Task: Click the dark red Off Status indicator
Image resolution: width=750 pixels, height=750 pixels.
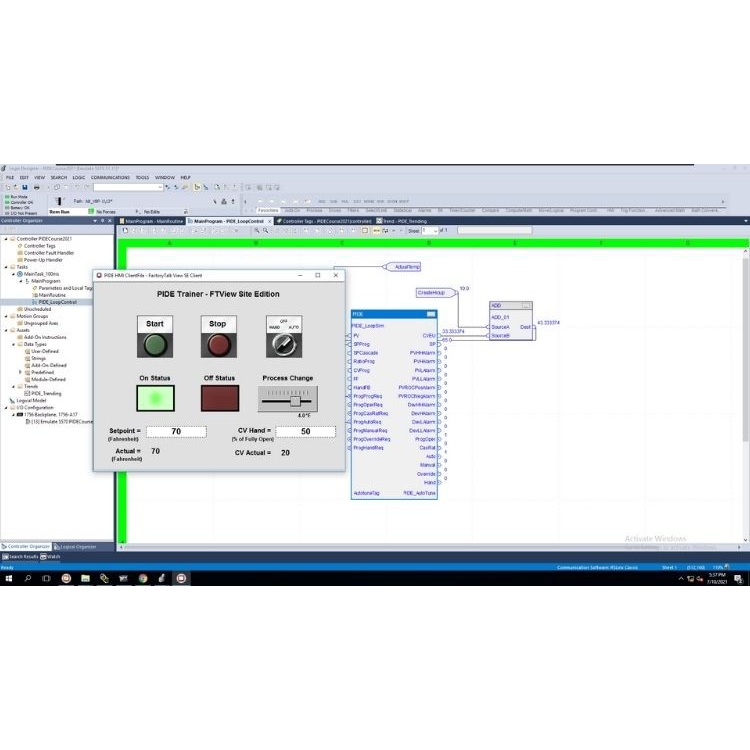Action: point(220,398)
